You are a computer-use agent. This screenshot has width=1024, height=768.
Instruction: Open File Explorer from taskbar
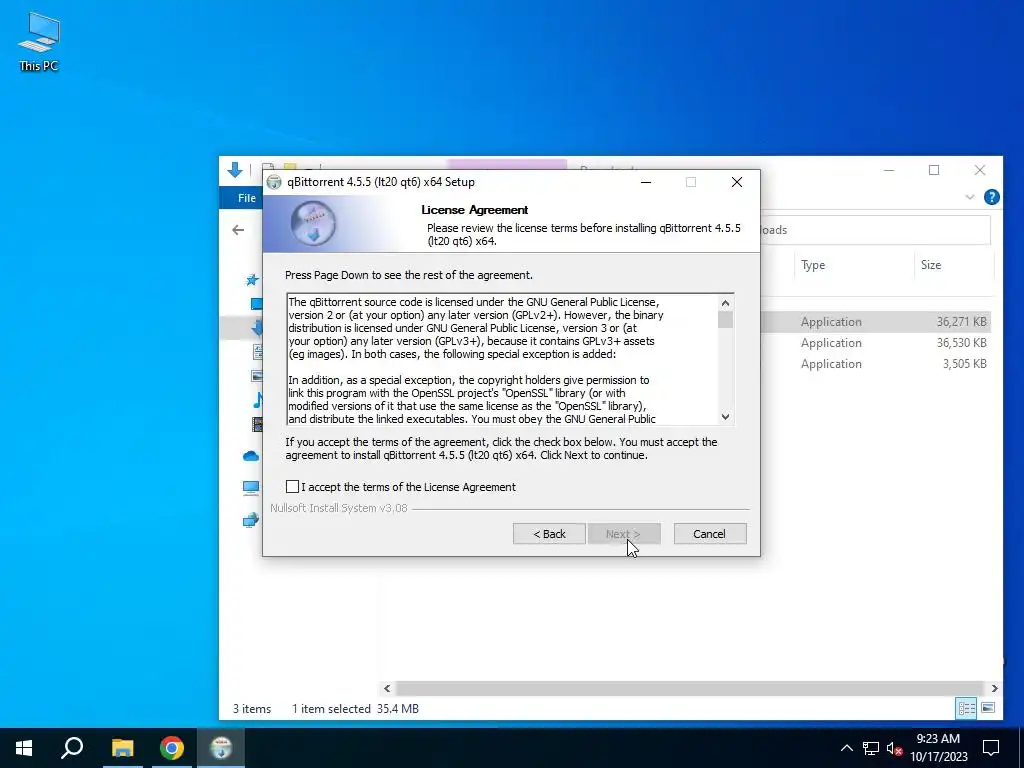tap(122, 748)
